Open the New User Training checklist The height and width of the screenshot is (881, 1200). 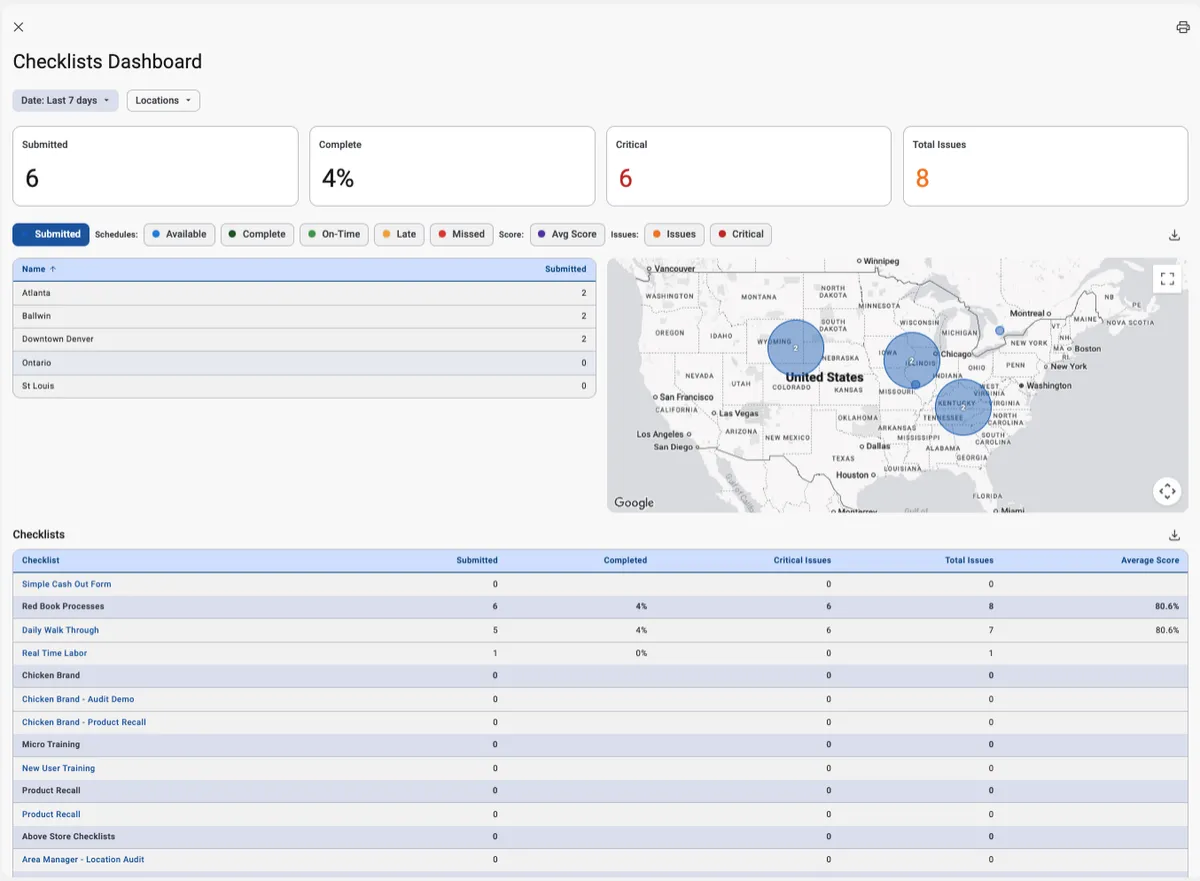(x=58, y=768)
